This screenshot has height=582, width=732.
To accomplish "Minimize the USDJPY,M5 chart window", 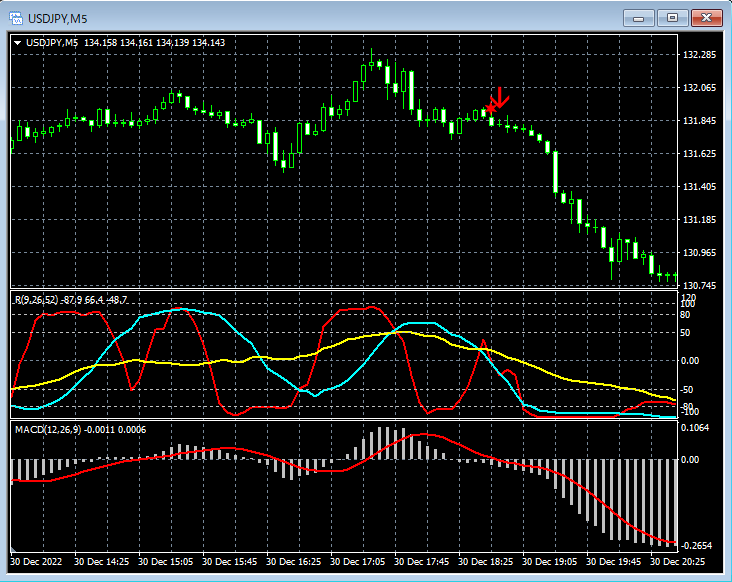I will tap(638, 18).
